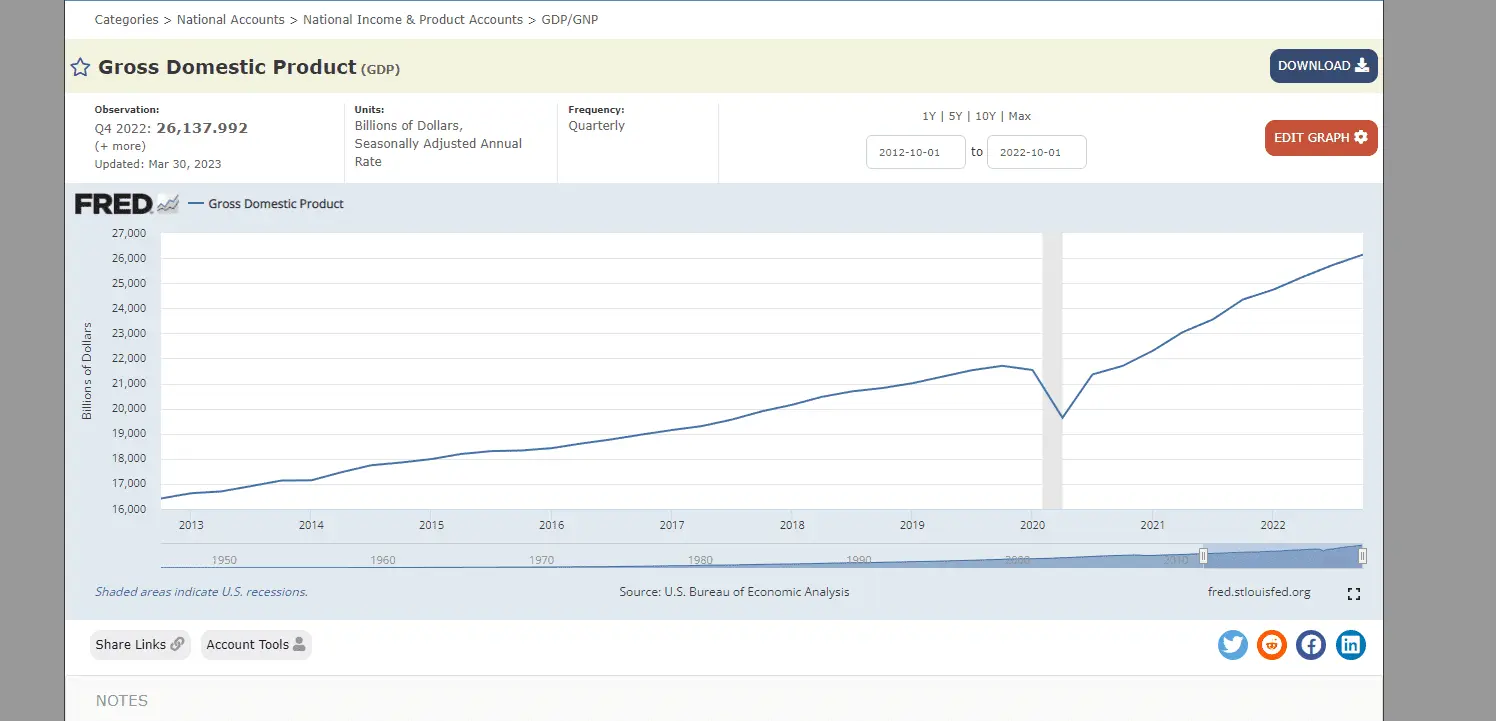Open the EDIT GRAPH panel
The width and height of the screenshot is (1496, 721).
(1320, 138)
